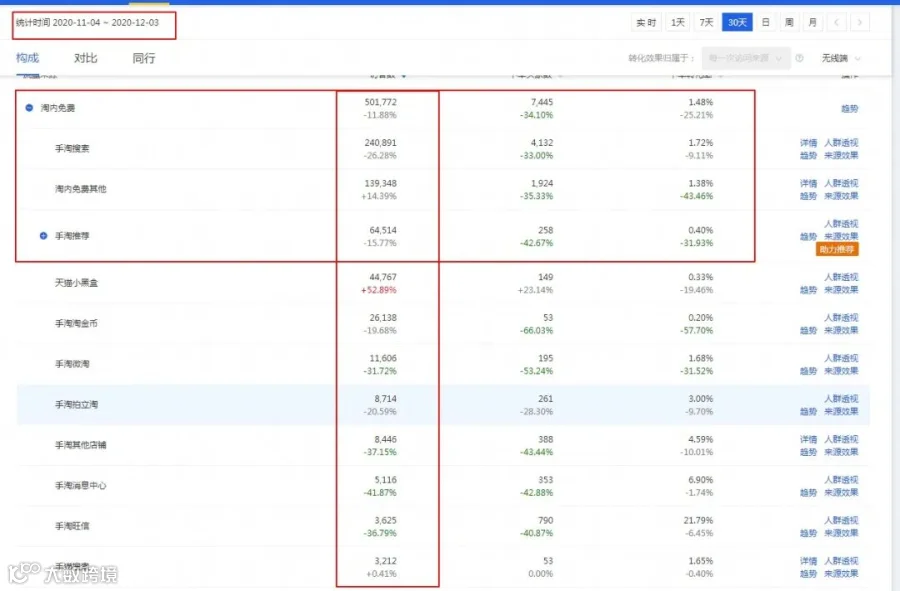Open 来源效果 for 手淘旺信 row
The image size is (900, 591).
coord(841,533)
